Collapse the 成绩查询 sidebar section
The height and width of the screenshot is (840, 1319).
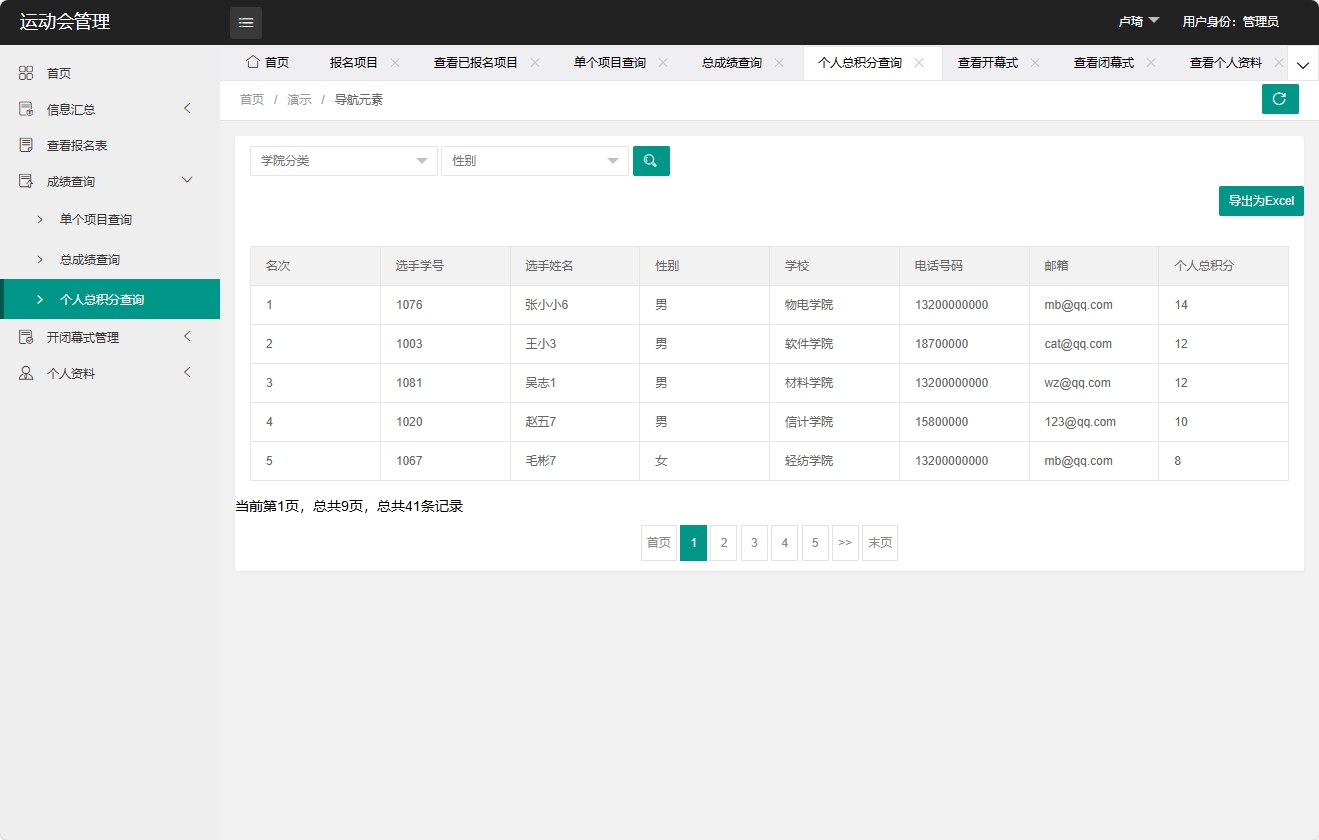pyautogui.click(x=78, y=181)
